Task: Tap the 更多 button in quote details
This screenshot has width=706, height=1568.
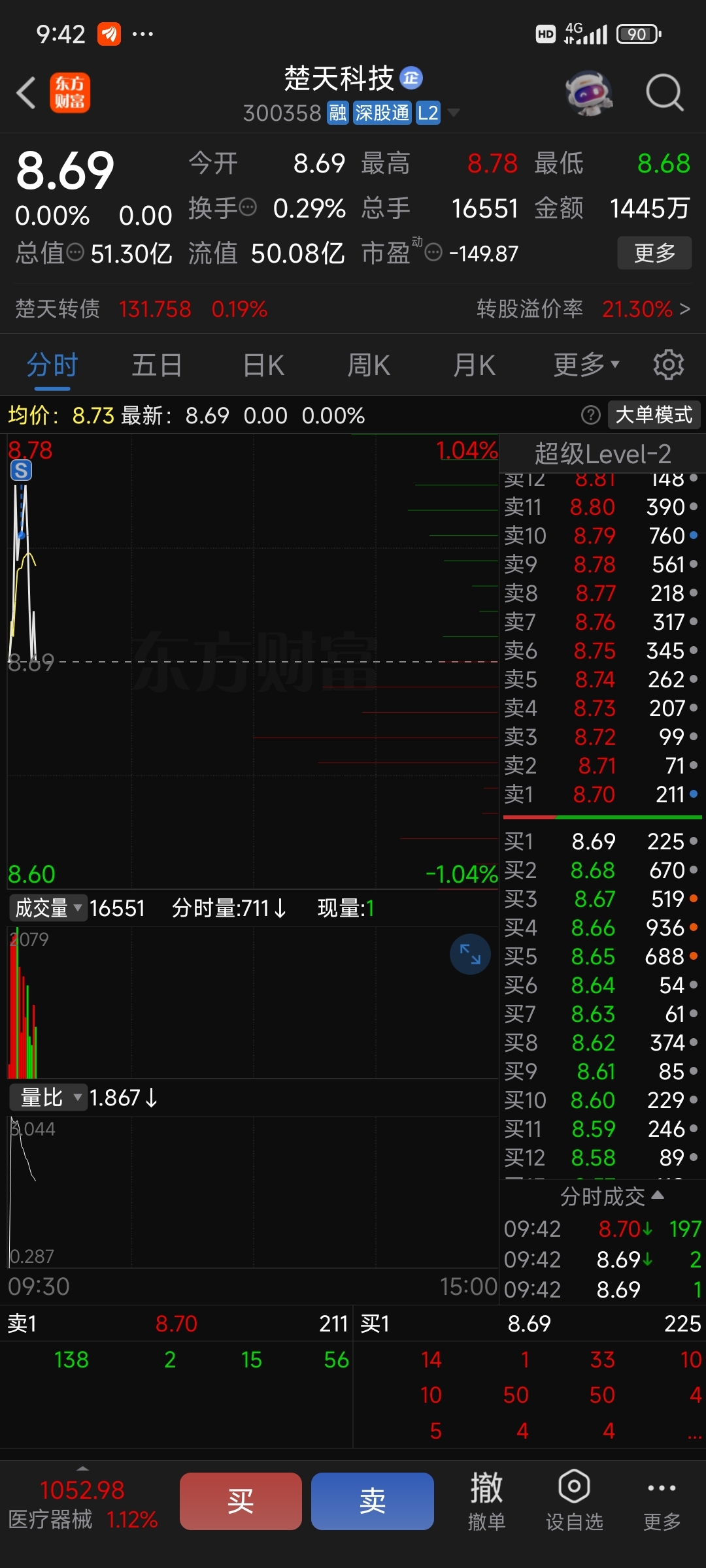Action: (654, 253)
